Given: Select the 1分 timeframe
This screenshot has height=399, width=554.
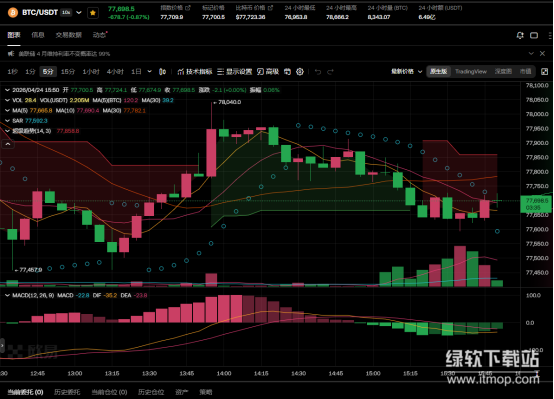Looking at the screenshot, I should point(30,72).
